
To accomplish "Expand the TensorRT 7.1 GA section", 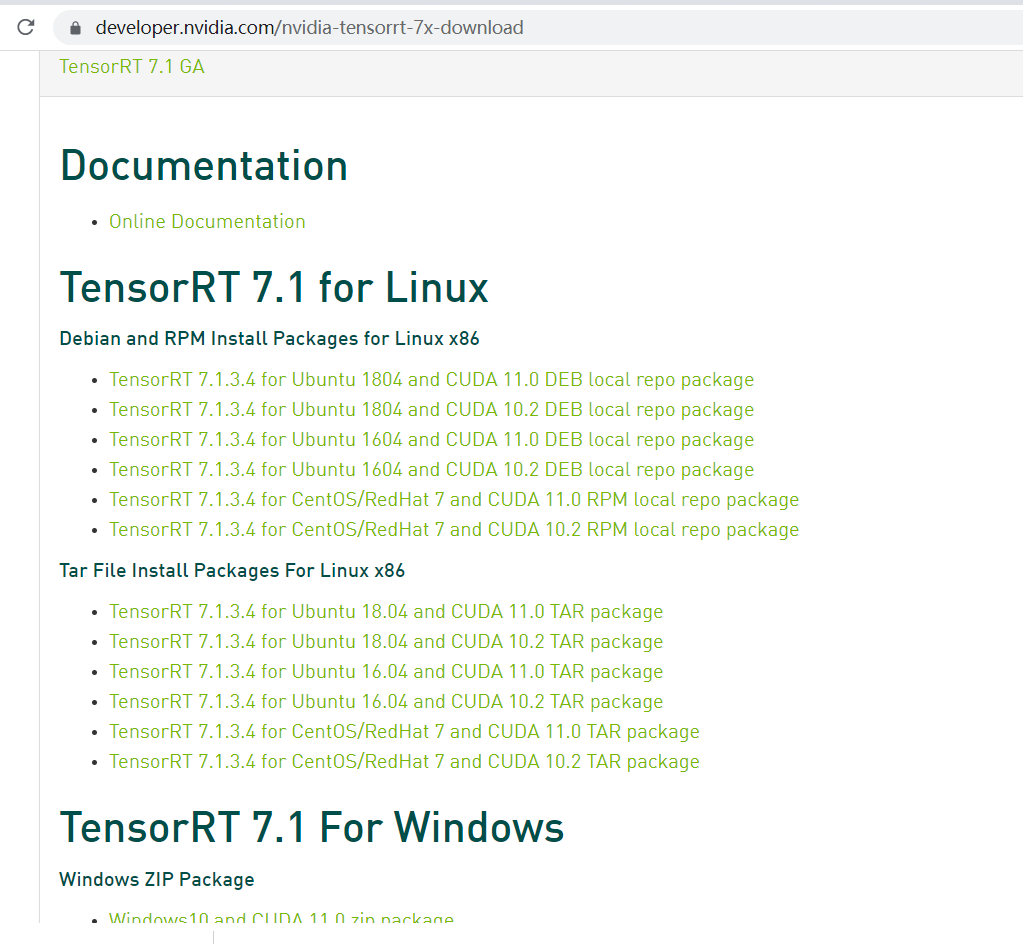I will 132,67.
